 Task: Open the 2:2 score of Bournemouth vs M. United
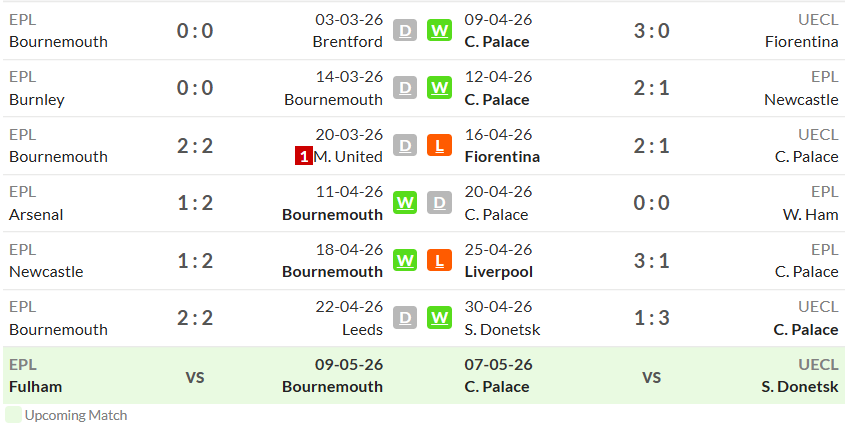click(195, 146)
